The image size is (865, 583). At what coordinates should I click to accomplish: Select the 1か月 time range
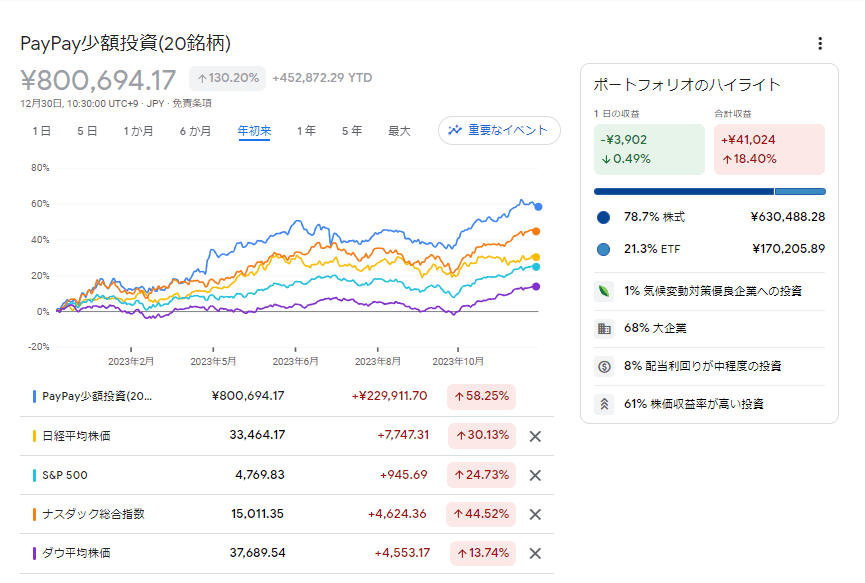coord(139,131)
